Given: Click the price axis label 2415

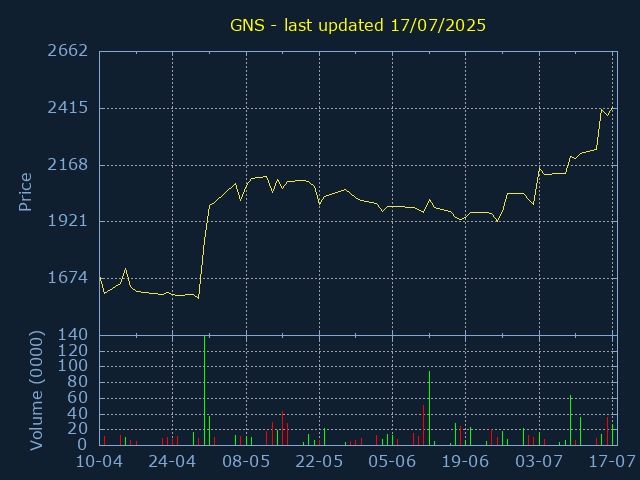Looking at the screenshot, I should click(68, 108).
